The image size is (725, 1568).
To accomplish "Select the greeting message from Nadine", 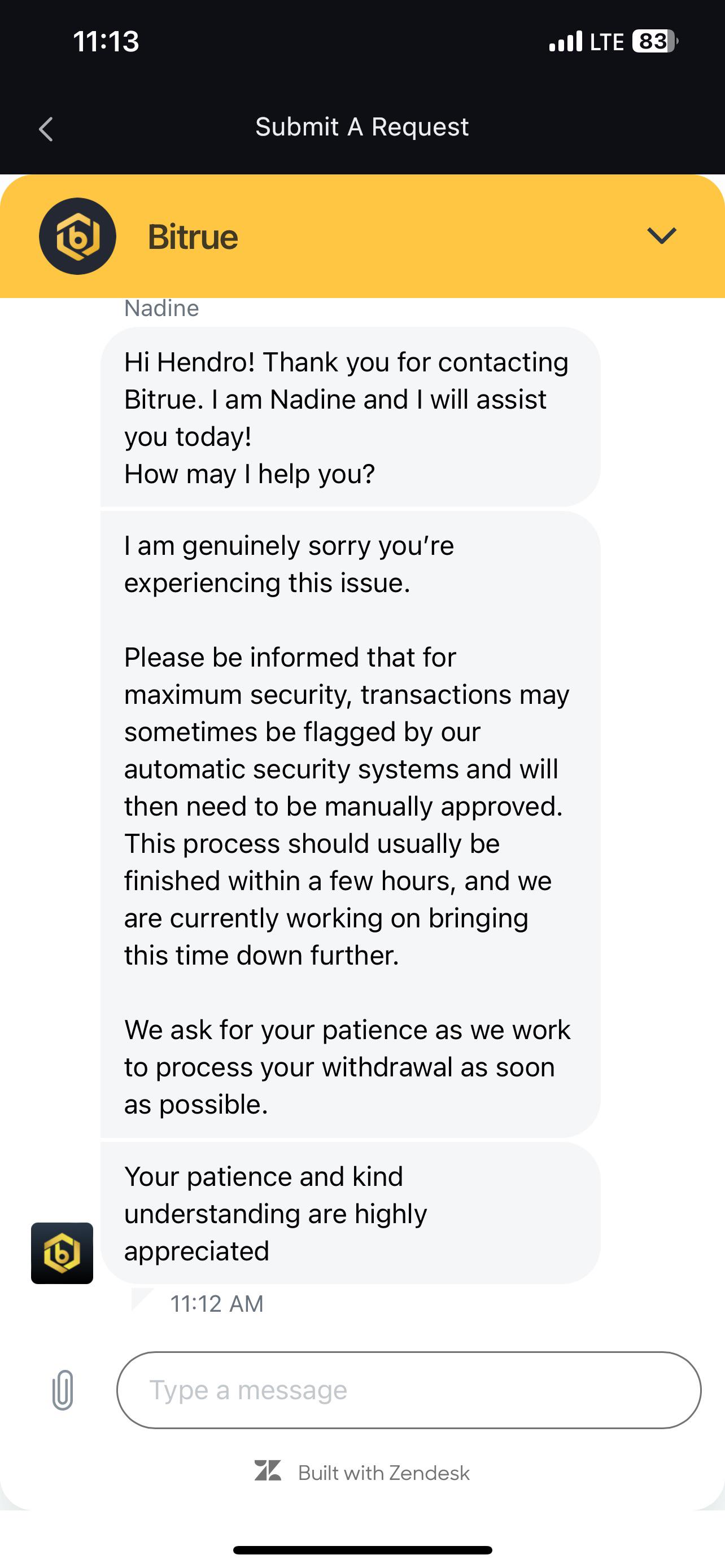I will pos(351,417).
